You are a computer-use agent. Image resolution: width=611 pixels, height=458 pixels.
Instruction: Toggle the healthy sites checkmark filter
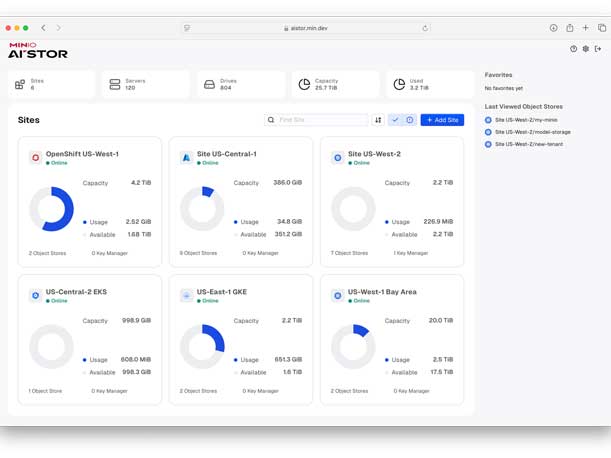[395, 120]
